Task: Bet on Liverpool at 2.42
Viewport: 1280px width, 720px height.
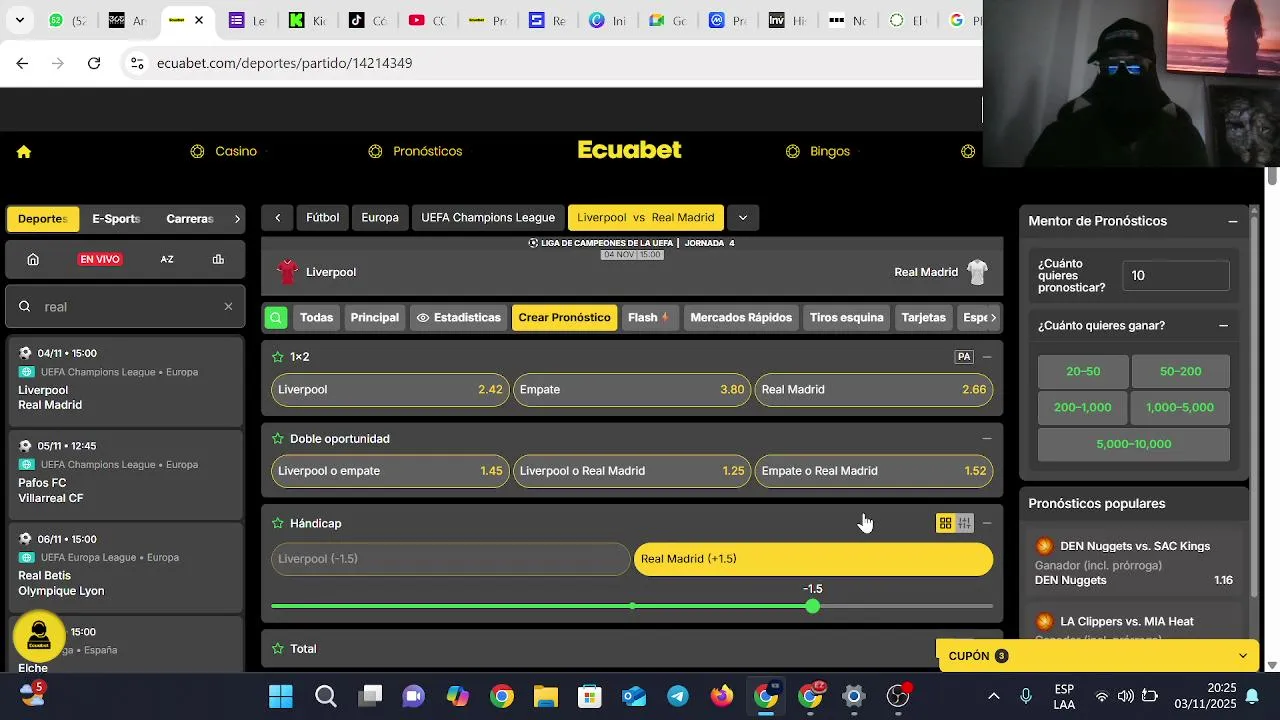Action: [390, 390]
